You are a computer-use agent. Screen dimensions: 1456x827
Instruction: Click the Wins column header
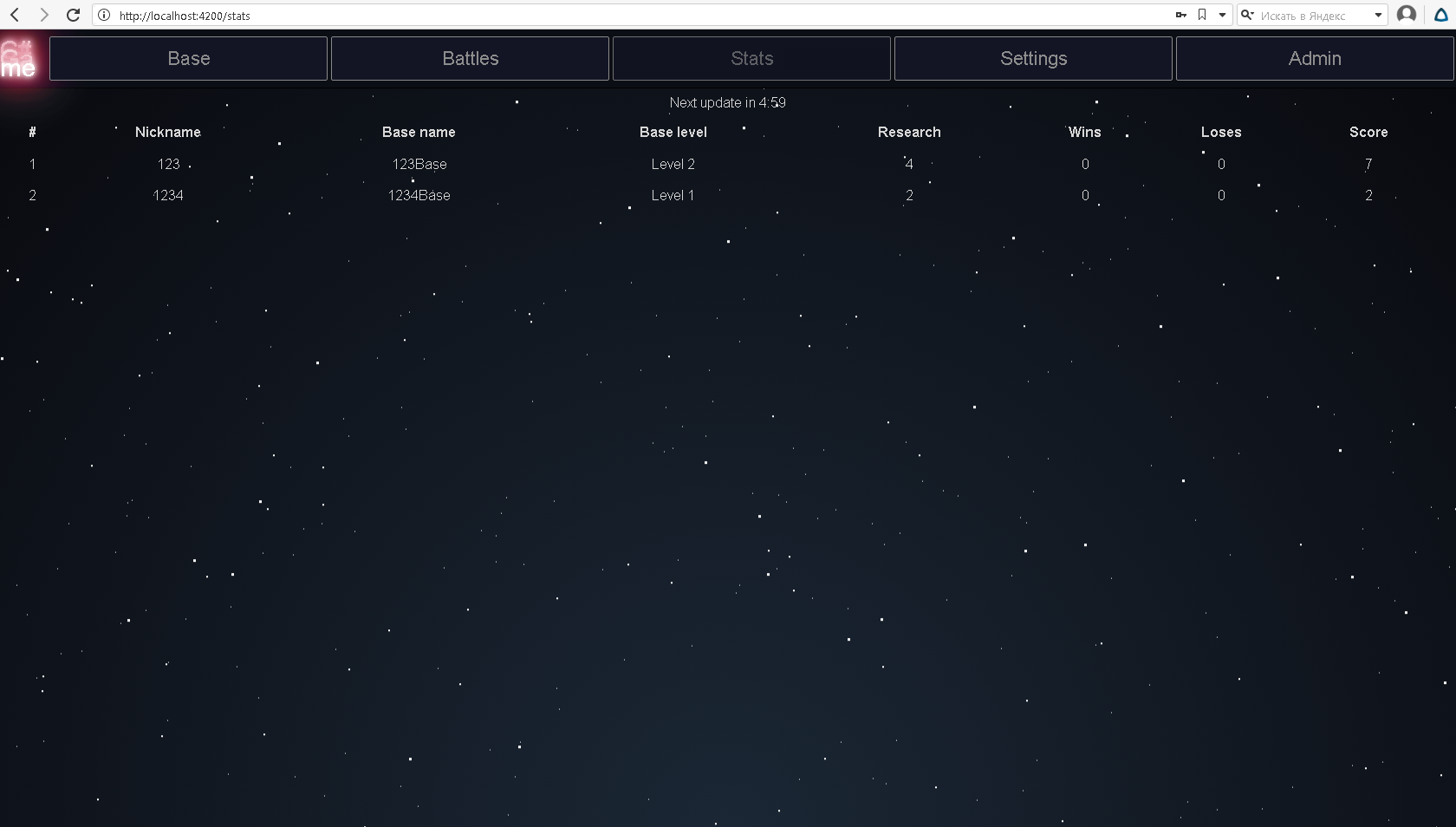(1085, 132)
